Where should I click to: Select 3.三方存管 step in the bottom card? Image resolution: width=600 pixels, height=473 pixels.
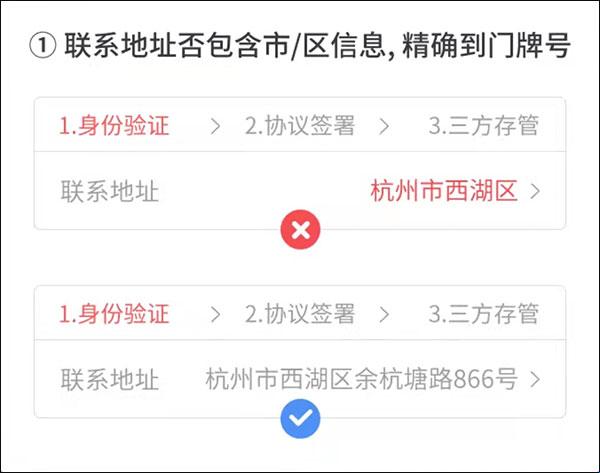point(484,314)
